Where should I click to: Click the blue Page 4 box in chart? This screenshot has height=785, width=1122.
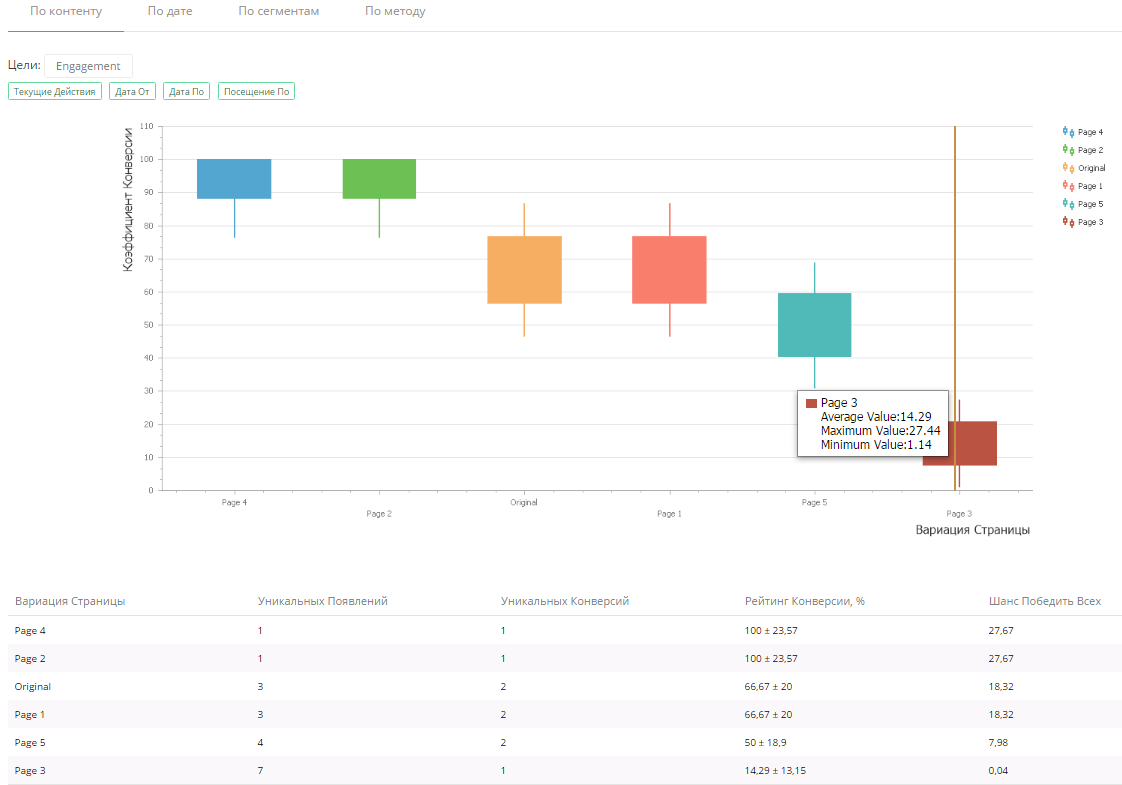234,179
